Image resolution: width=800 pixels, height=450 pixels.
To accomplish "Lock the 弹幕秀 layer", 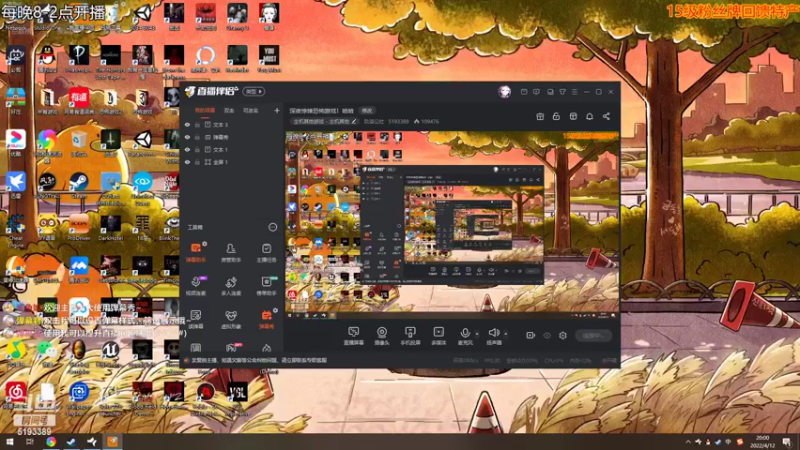I will click(197, 137).
